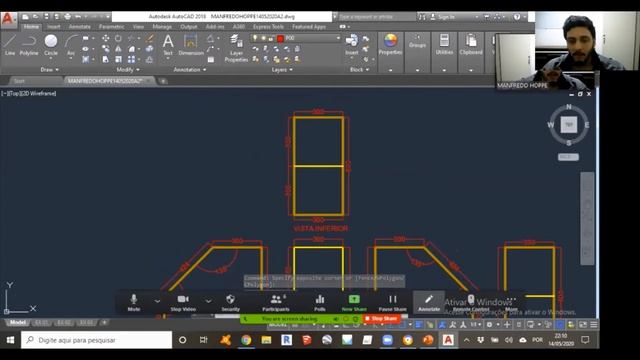Viewport: 640px width, 360px height.
Task: Switch to the Express Tools ribbon tab
Action: pos(268,27)
